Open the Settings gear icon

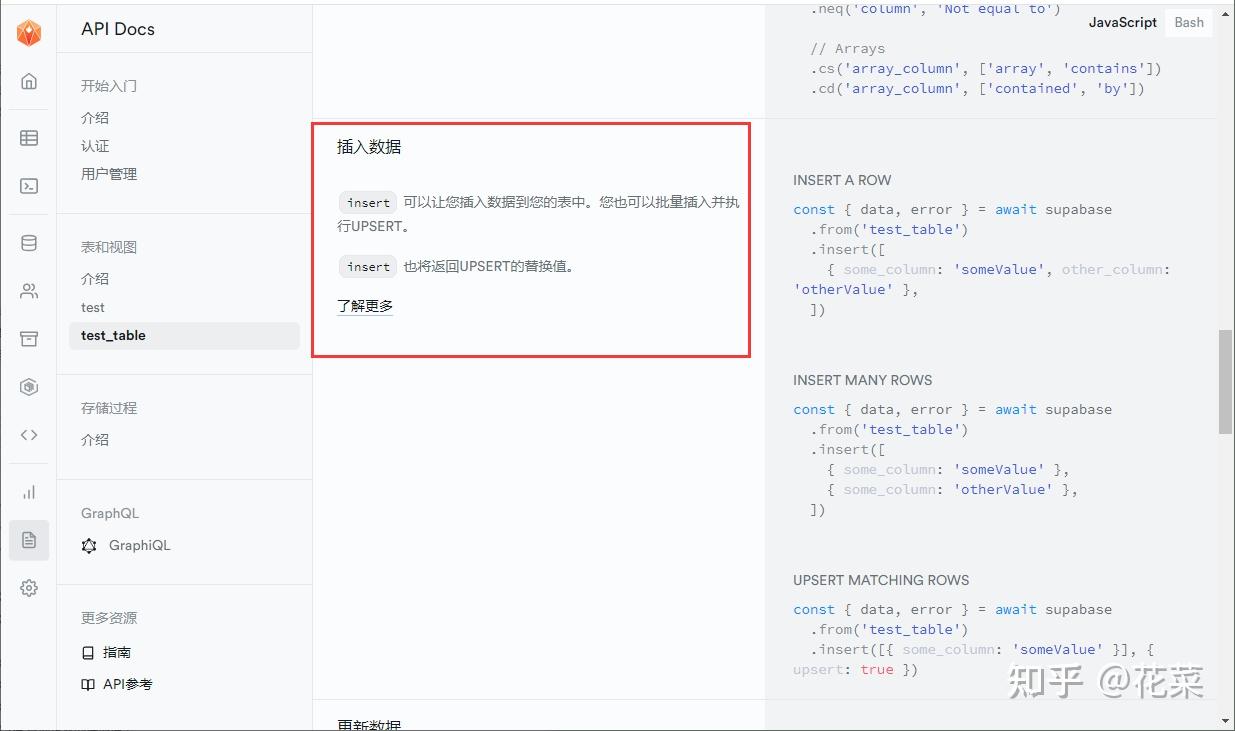click(x=28, y=588)
